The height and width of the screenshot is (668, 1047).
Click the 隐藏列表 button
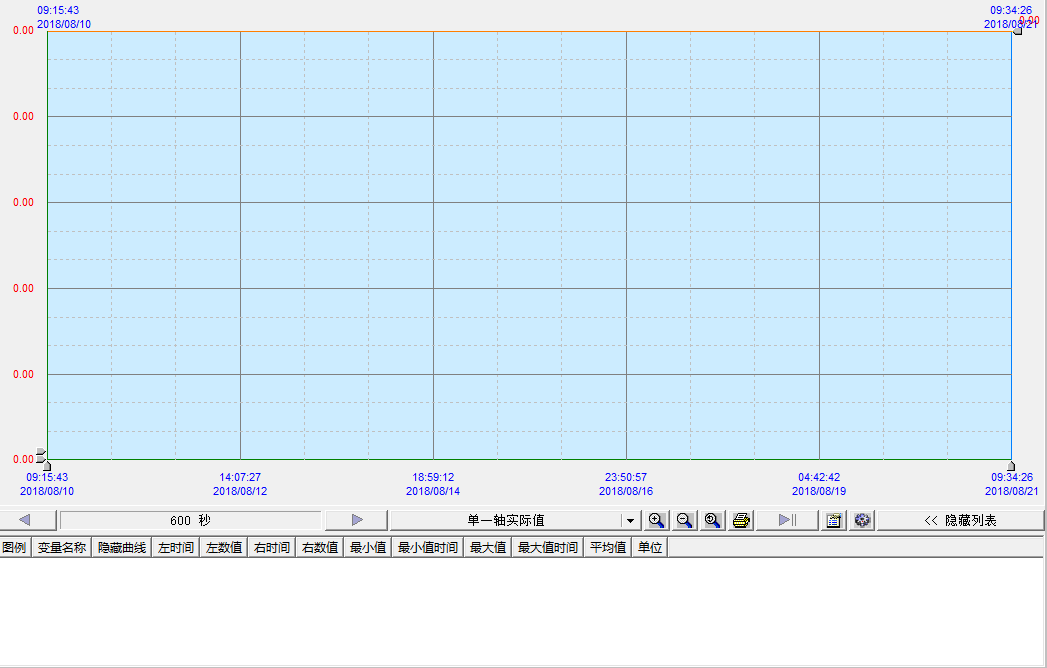click(x=960, y=520)
